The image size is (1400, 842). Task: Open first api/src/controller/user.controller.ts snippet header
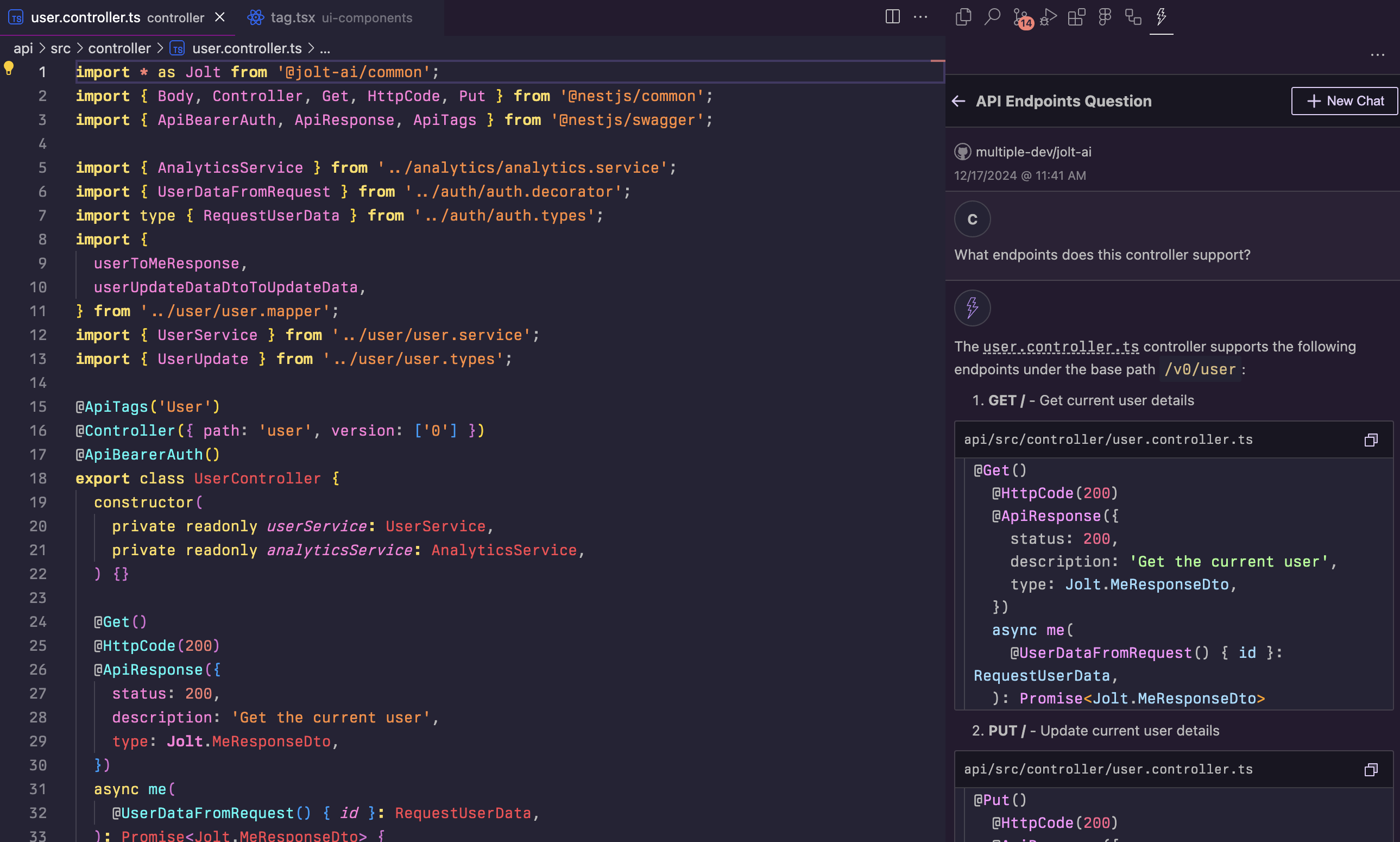[1108, 439]
